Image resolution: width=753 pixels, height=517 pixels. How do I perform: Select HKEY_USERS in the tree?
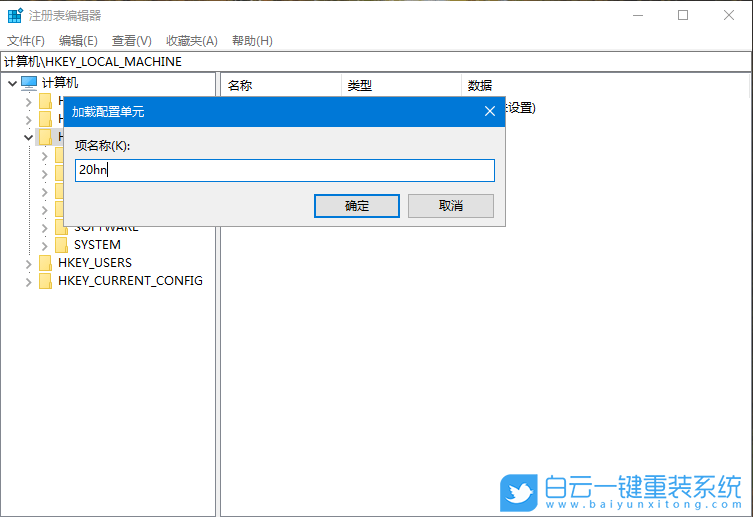(x=95, y=263)
